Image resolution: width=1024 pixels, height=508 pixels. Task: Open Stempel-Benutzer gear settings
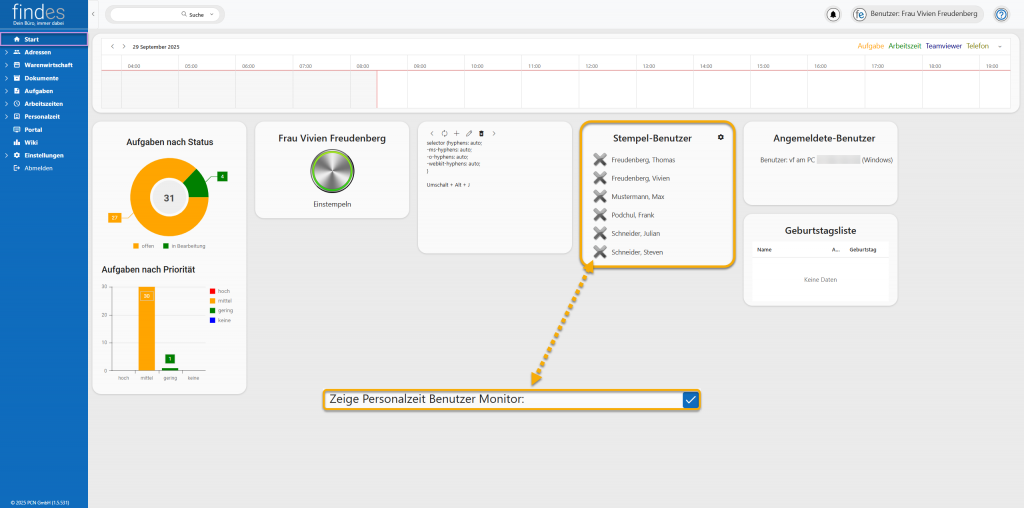tap(720, 137)
